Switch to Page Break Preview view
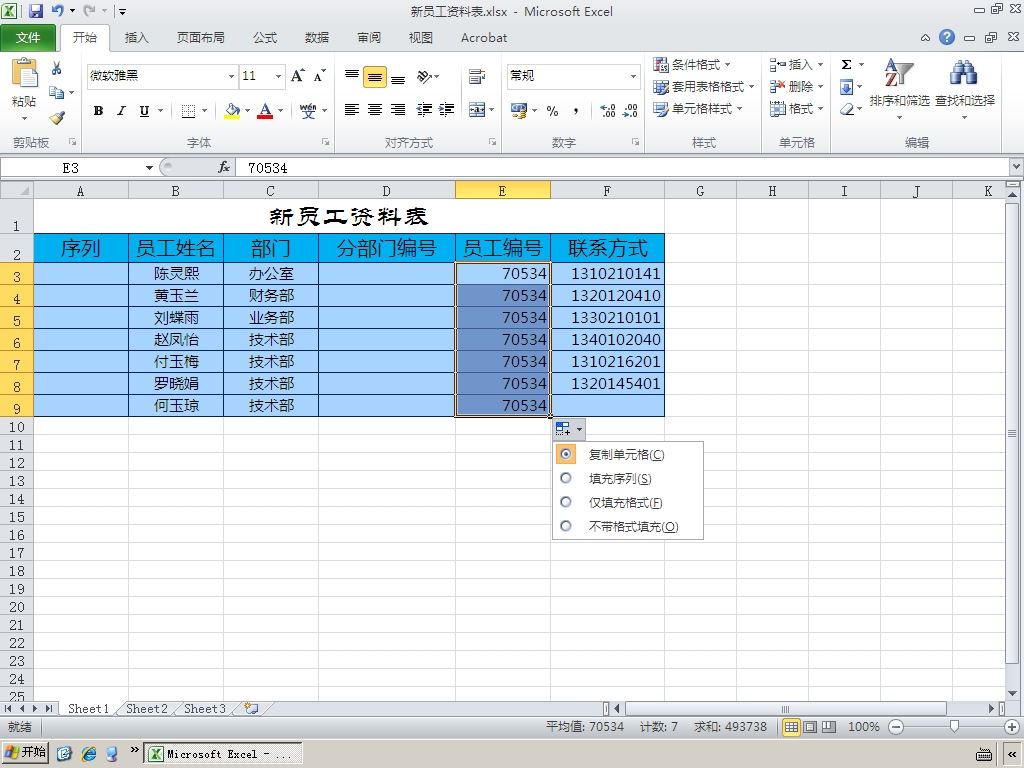The image size is (1024, 768). 829,727
